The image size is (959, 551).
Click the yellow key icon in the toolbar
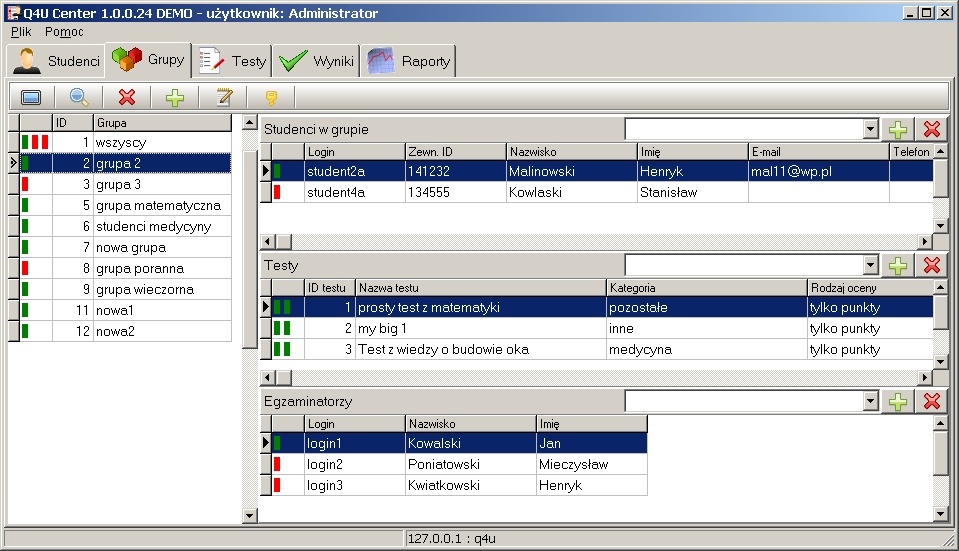(271, 98)
